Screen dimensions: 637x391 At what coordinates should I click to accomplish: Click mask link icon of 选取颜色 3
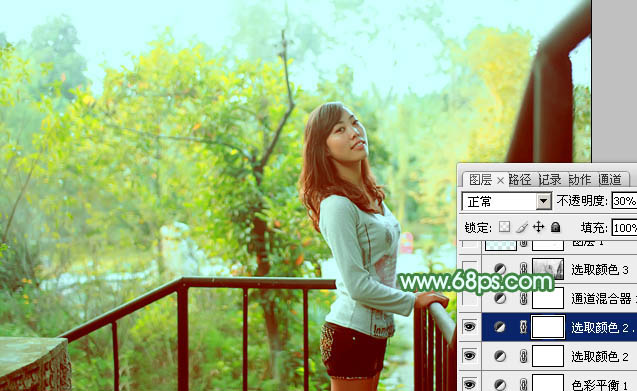[524, 269]
